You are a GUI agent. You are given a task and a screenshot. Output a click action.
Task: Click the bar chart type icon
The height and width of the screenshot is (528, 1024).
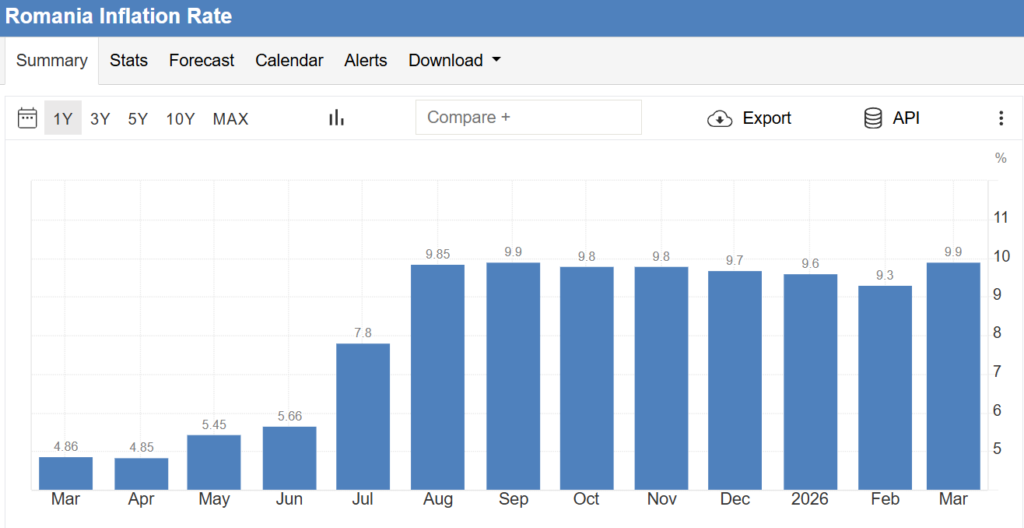[336, 118]
